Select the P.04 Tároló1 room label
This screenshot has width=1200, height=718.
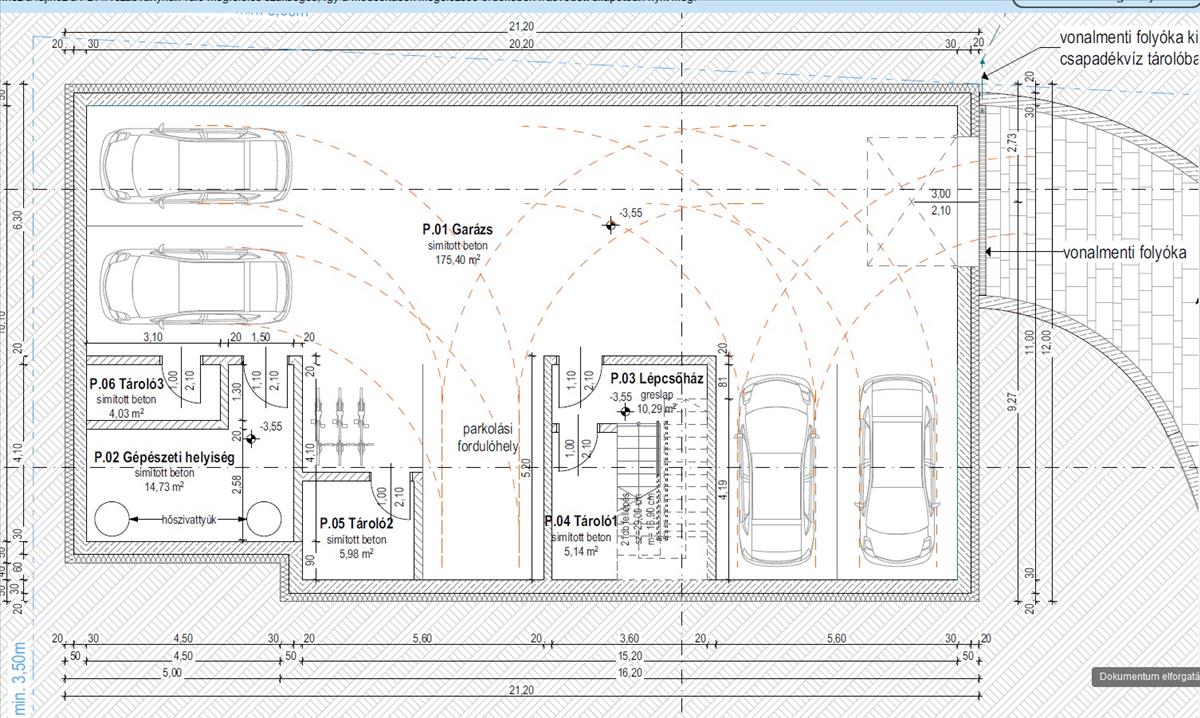point(579,521)
